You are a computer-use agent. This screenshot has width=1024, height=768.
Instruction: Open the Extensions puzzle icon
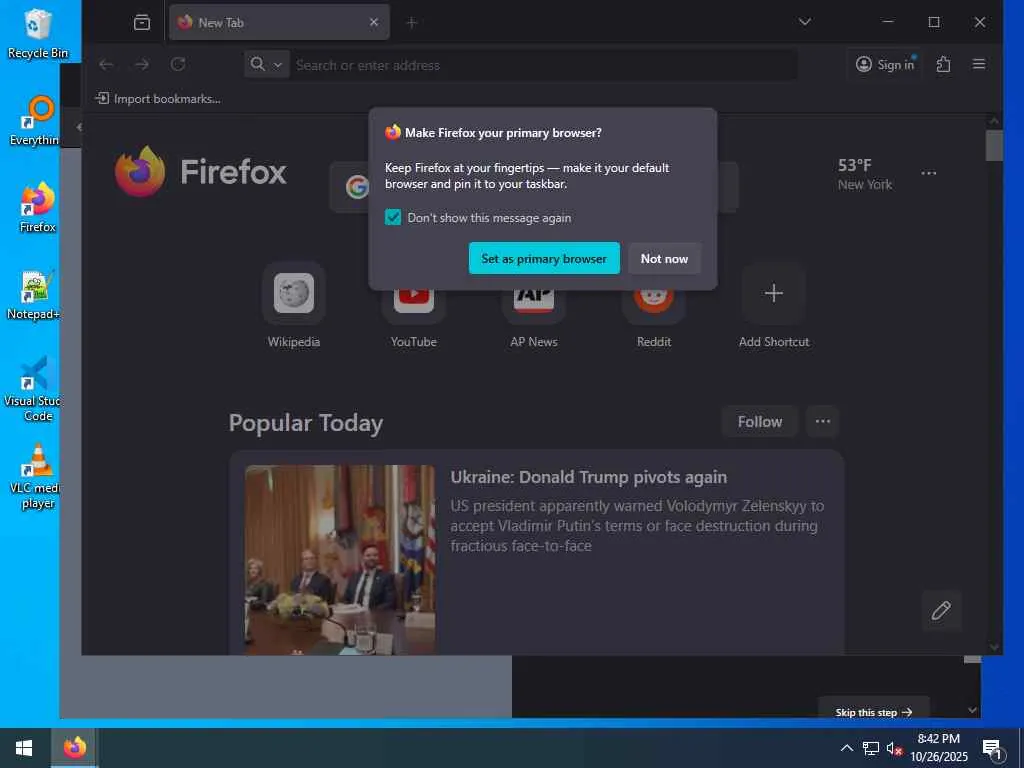[x=943, y=64]
